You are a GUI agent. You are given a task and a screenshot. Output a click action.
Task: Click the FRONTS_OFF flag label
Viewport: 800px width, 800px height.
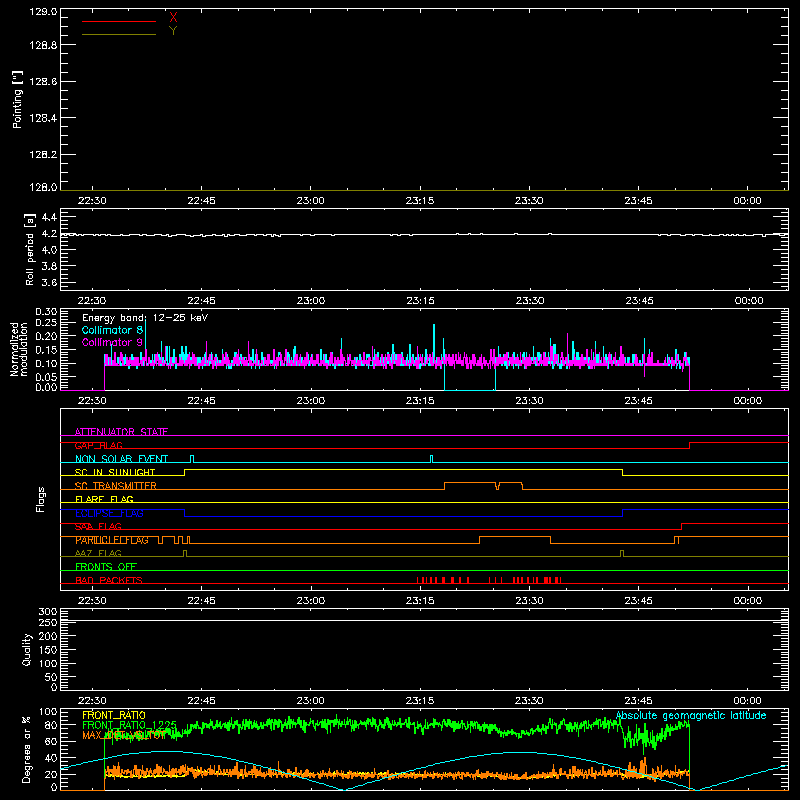click(x=106, y=567)
